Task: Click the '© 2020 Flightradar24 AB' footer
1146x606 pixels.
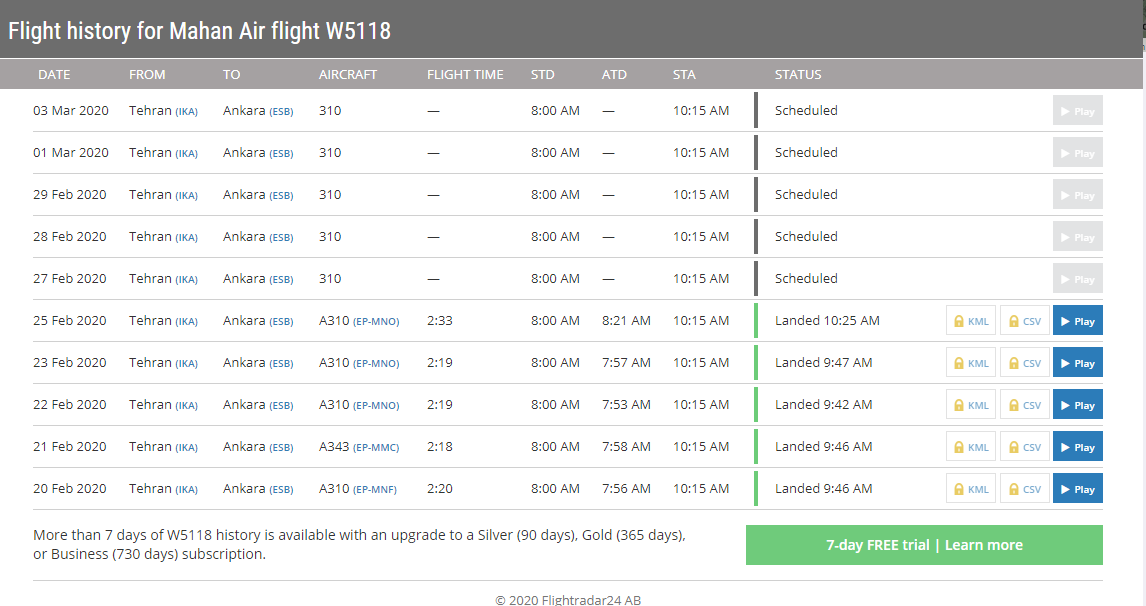Action: point(568,599)
